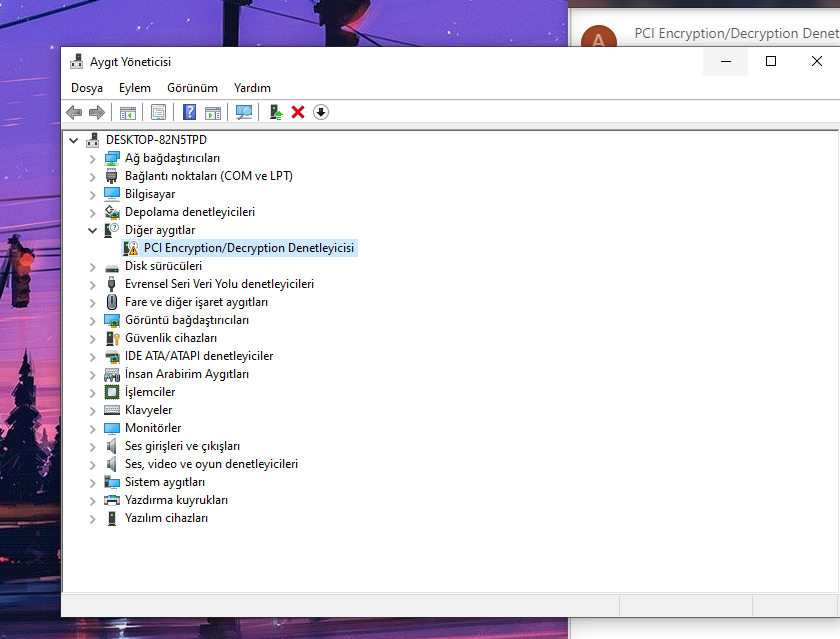Image resolution: width=840 pixels, height=639 pixels.
Task: Click the Update driver toolbar icon
Action: click(x=275, y=112)
